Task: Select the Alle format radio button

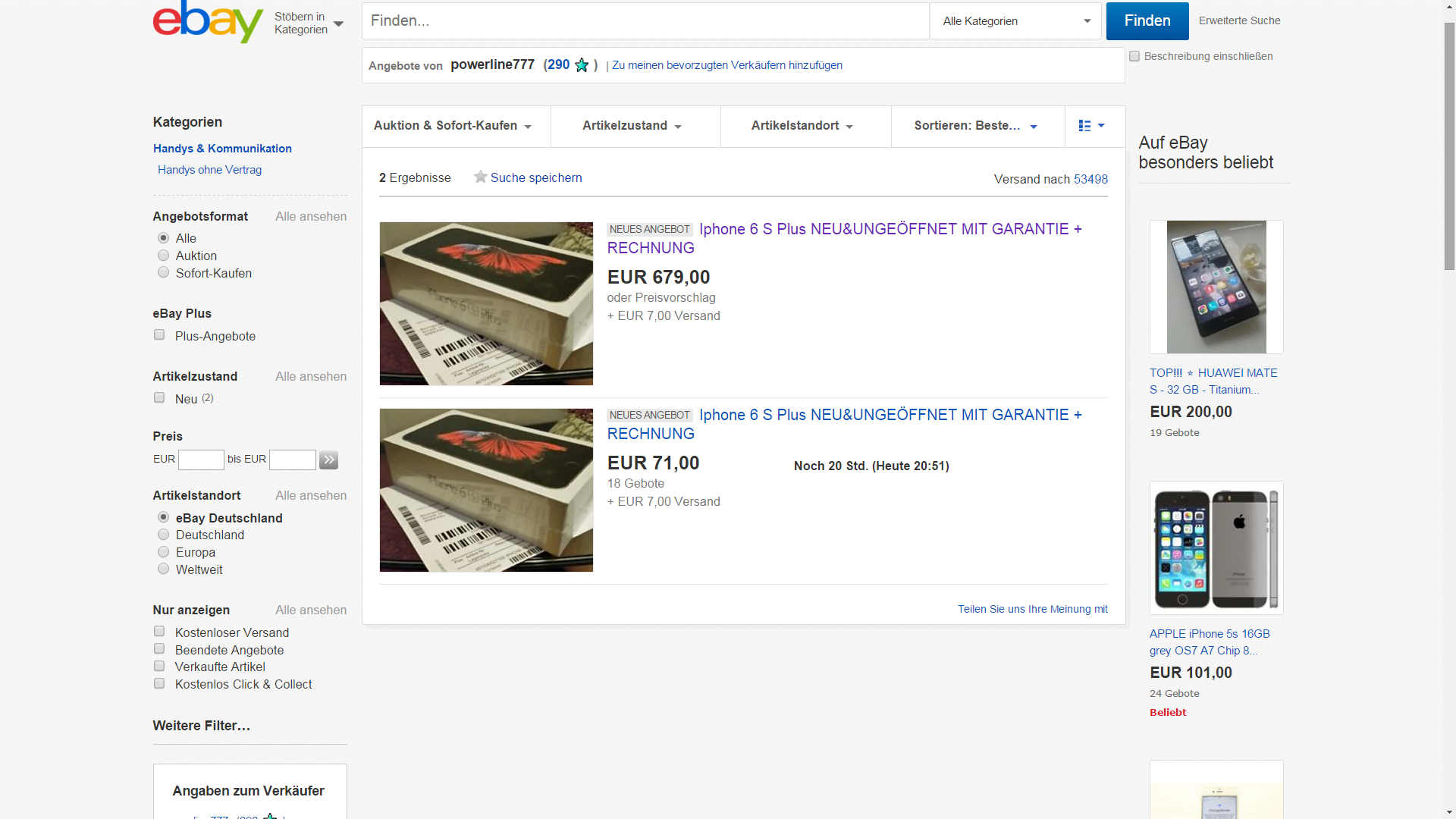Action: pos(163,238)
